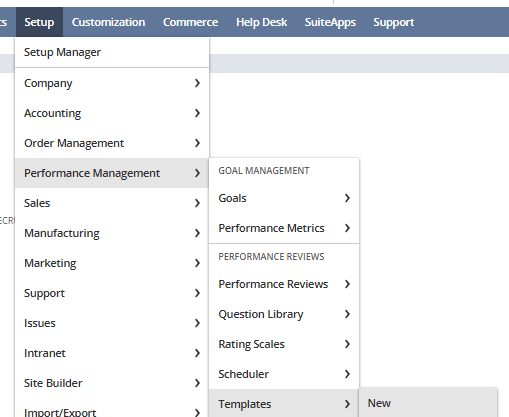The width and height of the screenshot is (509, 417).
Task: Open the Support menu in navigation bar
Action: [393, 22]
